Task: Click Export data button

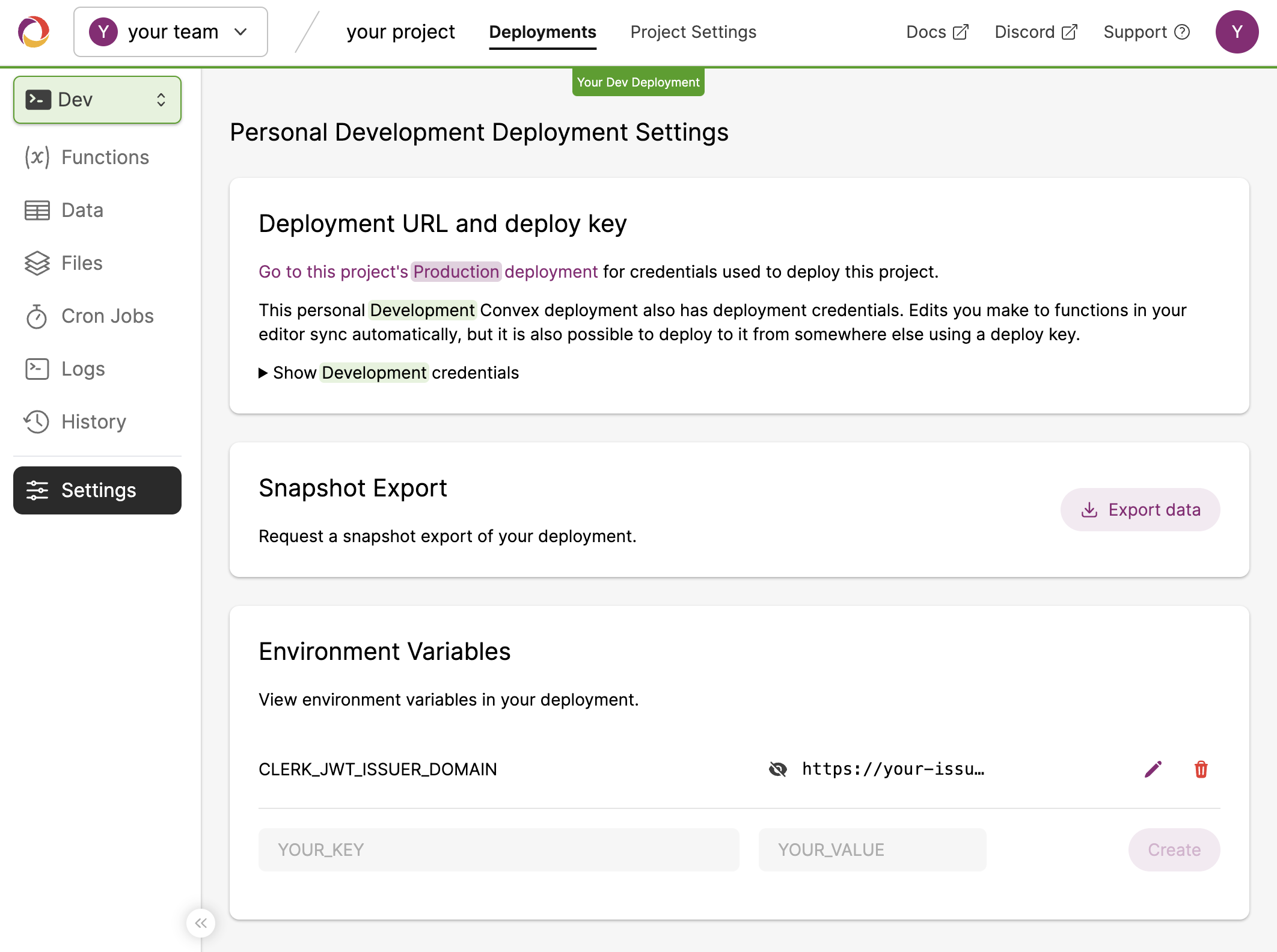Action: tap(1140, 510)
